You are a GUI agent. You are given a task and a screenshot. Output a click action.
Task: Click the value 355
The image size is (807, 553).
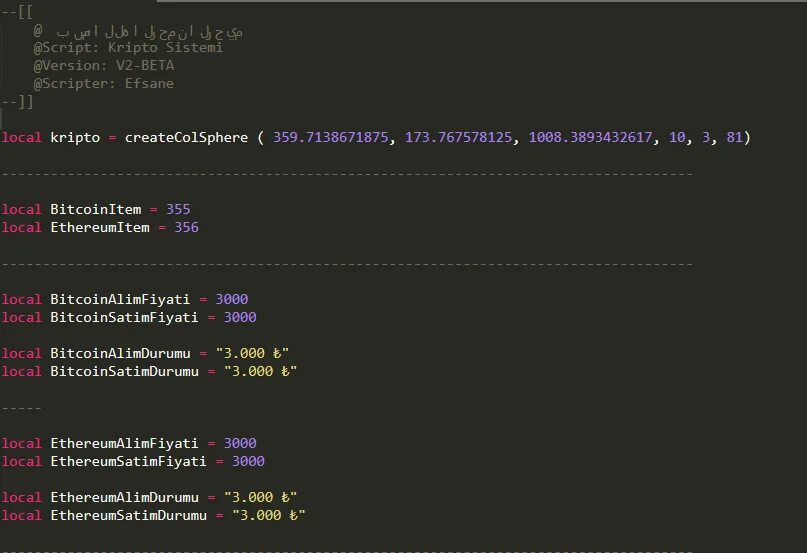pyautogui.click(x=178, y=210)
